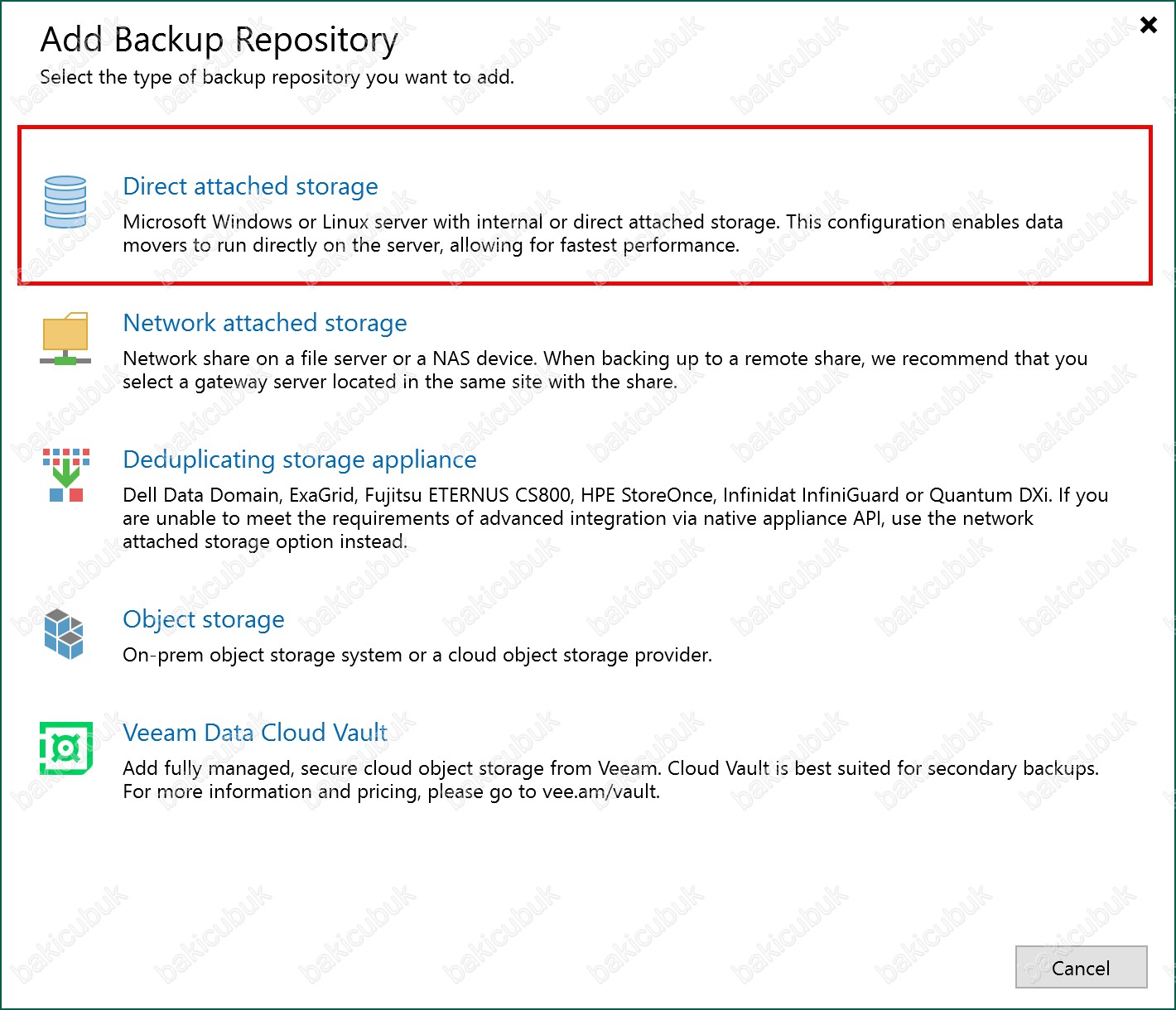Image resolution: width=1176 pixels, height=1010 pixels.
Task: Click the Direct attached storage description text
Action: click(x=593, y=233)
